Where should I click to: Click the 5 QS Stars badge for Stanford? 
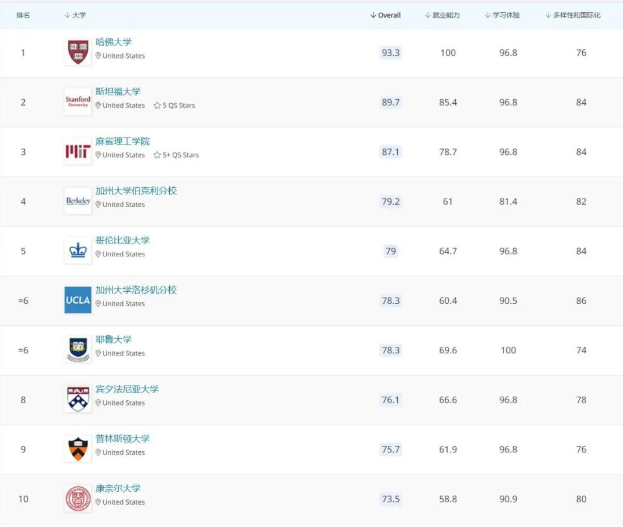[174, 105]
